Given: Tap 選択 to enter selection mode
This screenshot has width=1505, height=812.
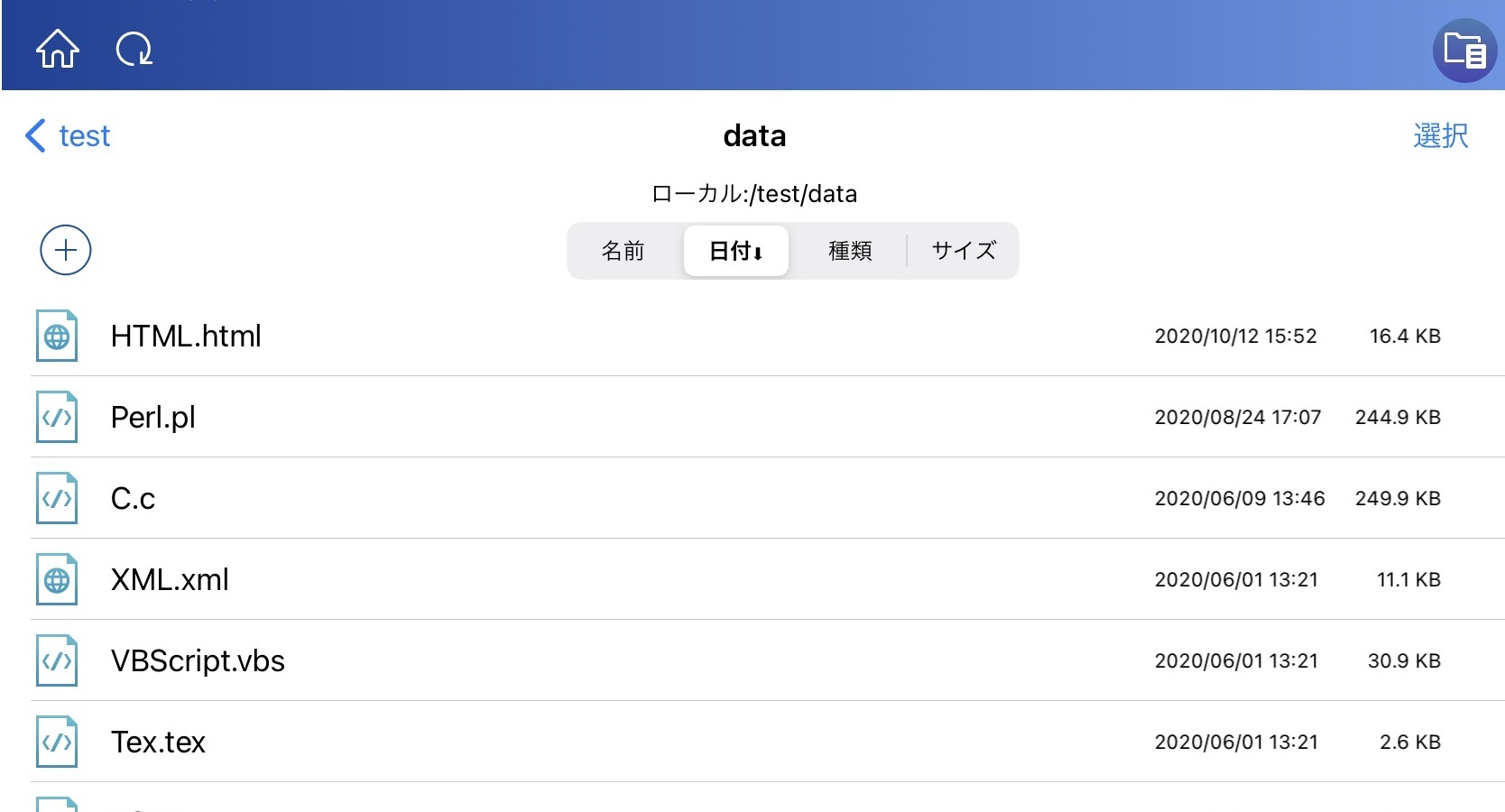Looking at the screenshot, I should [x=1438, y=135].
